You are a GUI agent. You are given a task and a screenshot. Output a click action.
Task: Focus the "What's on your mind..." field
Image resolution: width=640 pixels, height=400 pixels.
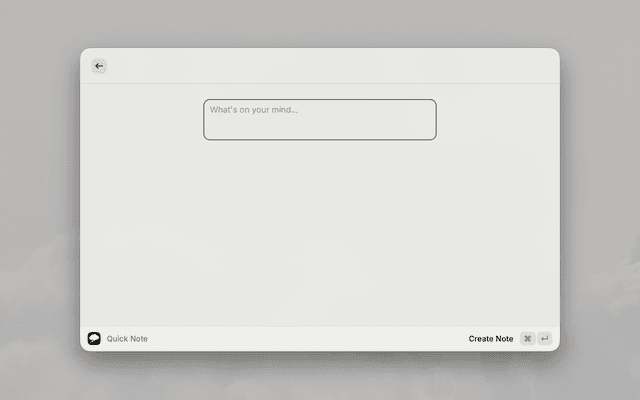click(319, 119)
